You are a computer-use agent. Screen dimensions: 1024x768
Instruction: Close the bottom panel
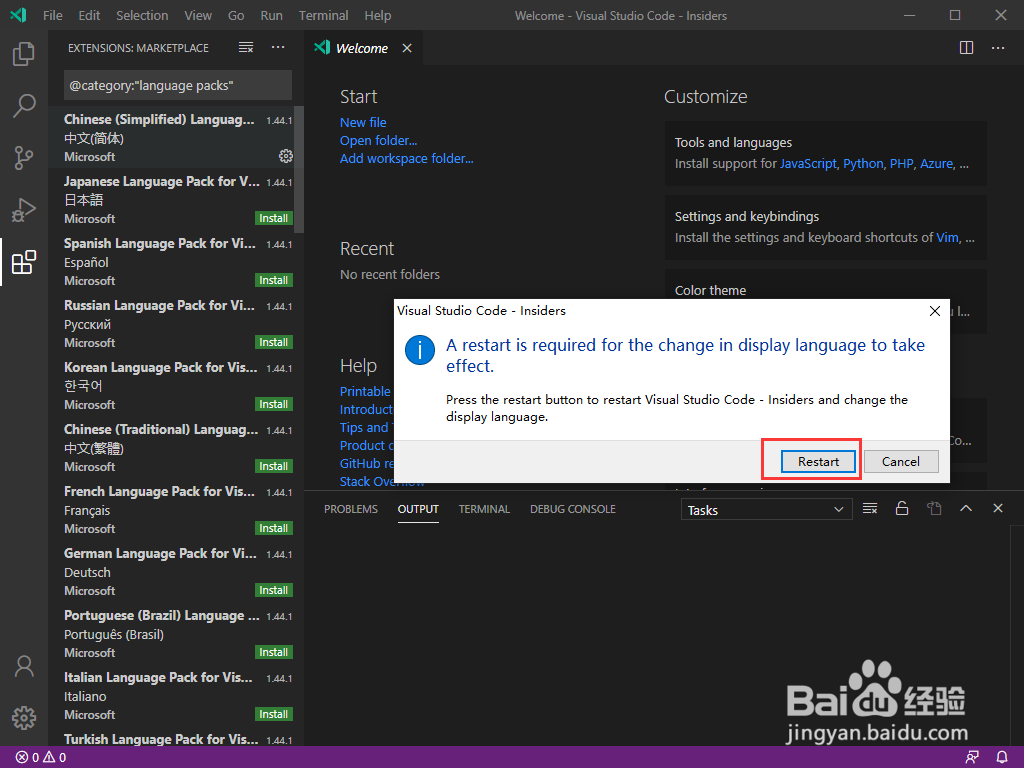click(x=998, y=508)
